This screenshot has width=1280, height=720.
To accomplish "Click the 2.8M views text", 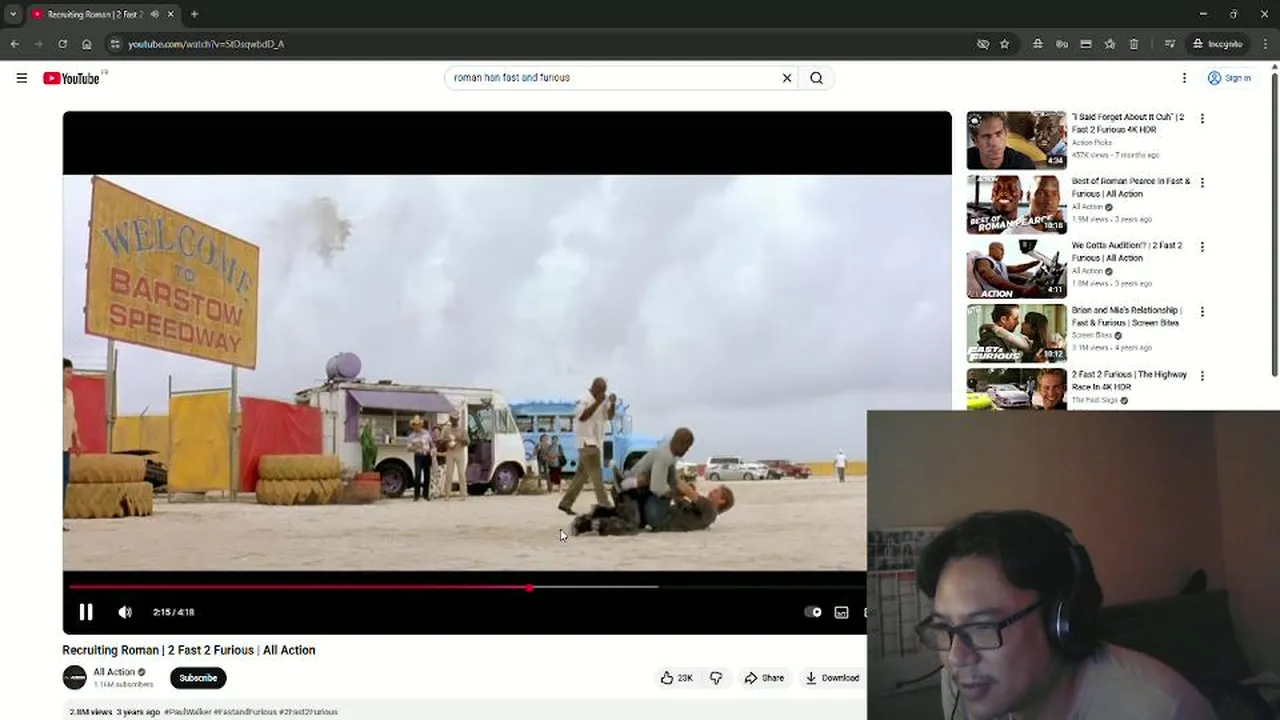I will (91, 712).
